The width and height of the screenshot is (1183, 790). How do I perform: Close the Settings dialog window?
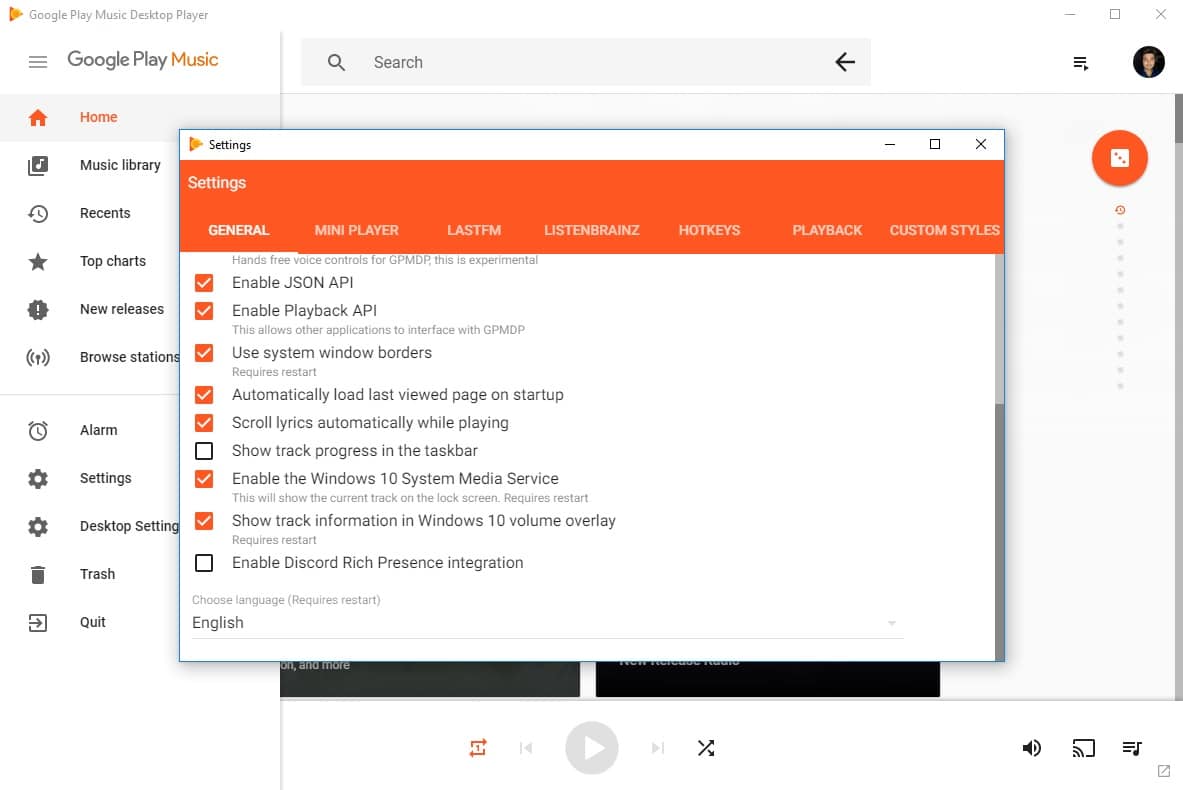[x=980, y=144]
